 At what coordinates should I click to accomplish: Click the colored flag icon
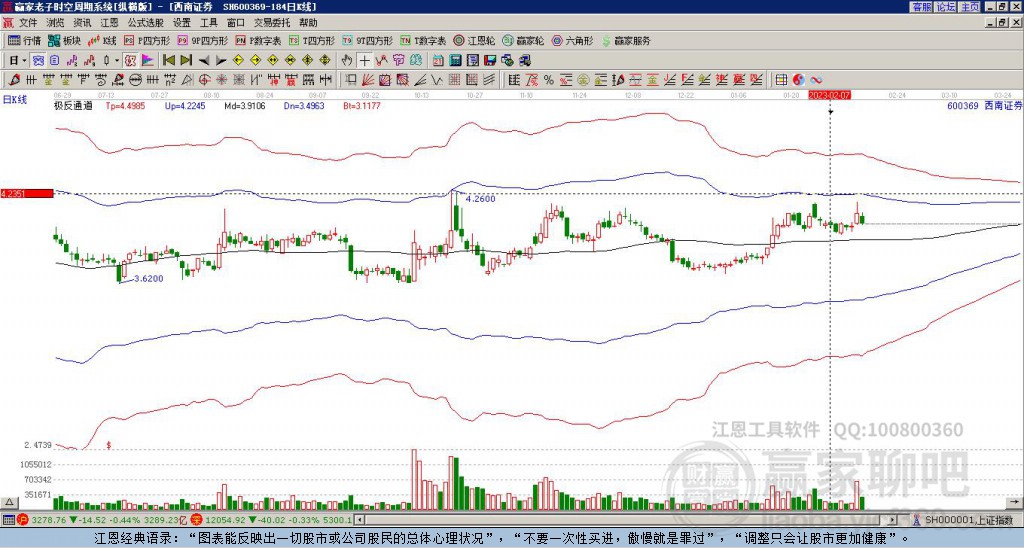[x=148, y=61]
